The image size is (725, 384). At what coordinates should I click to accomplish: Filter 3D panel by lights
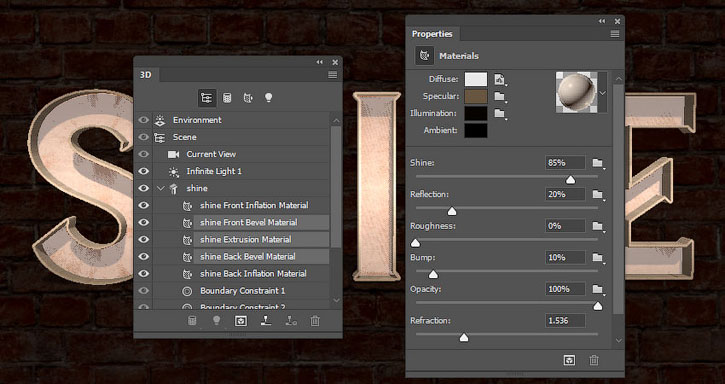point(268,98)
